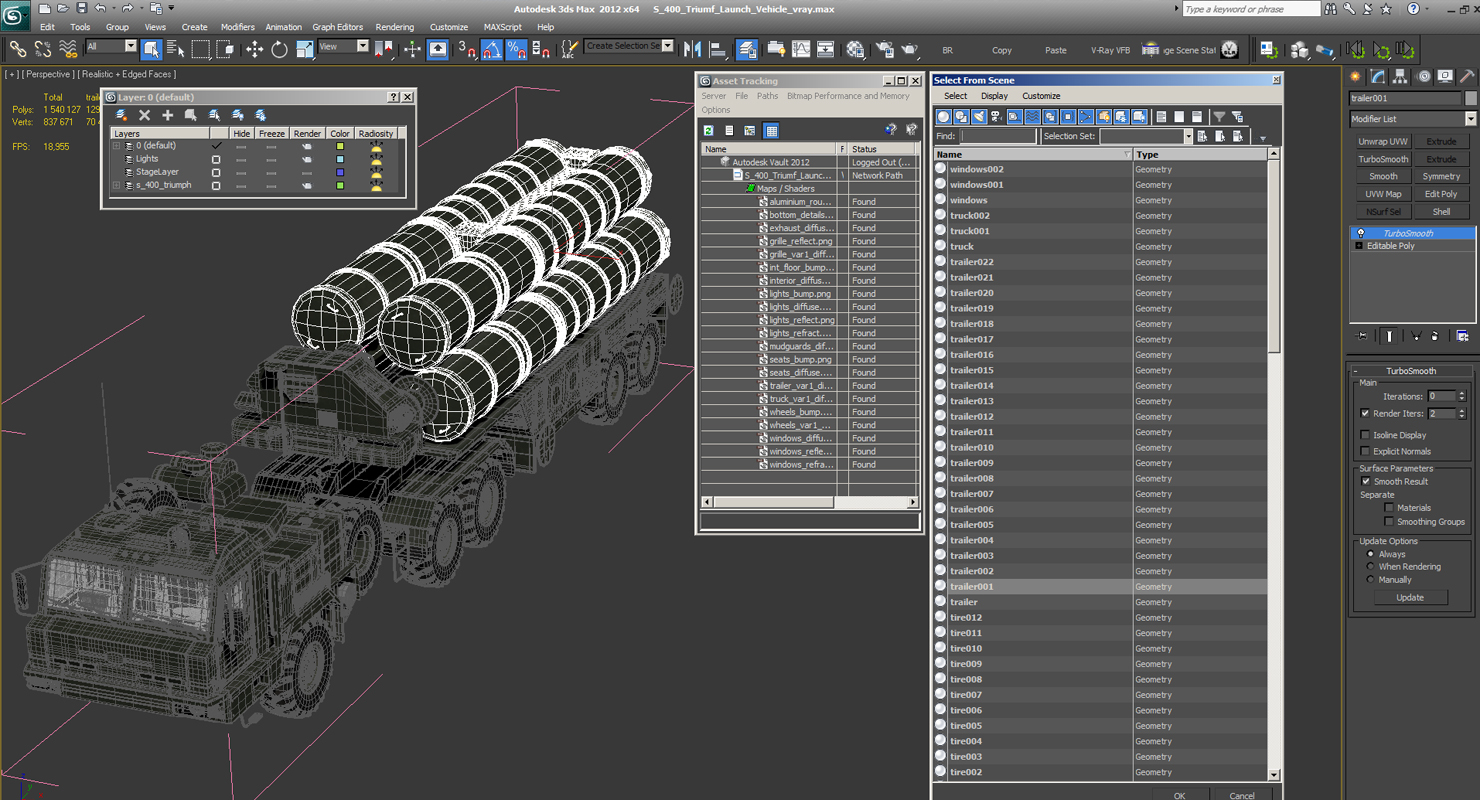
Task: Create new layer icon in Layer dialog
Action: click(x=122, y=116)
